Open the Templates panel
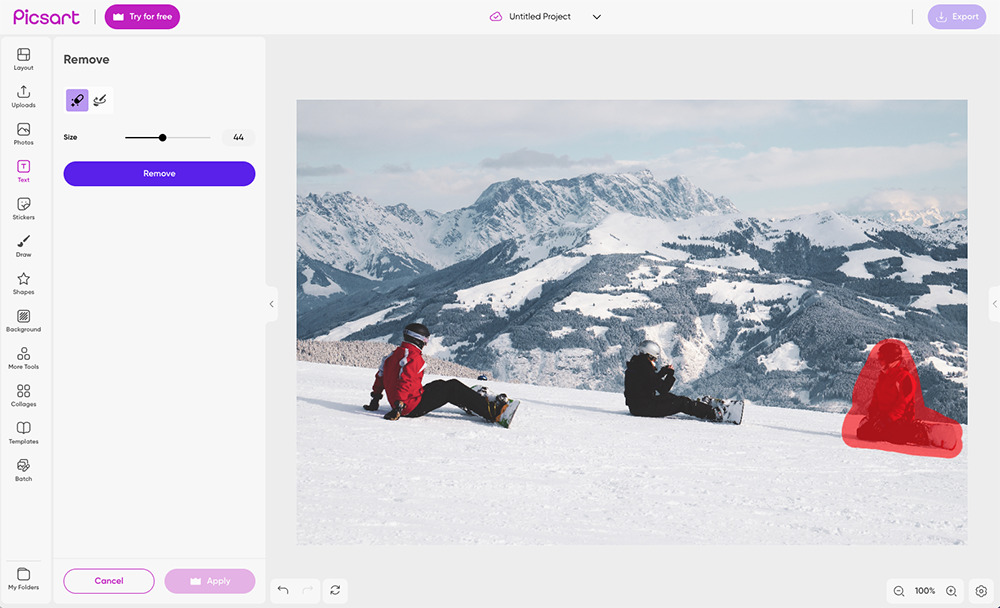The image size is (1000, 608). 23,432
